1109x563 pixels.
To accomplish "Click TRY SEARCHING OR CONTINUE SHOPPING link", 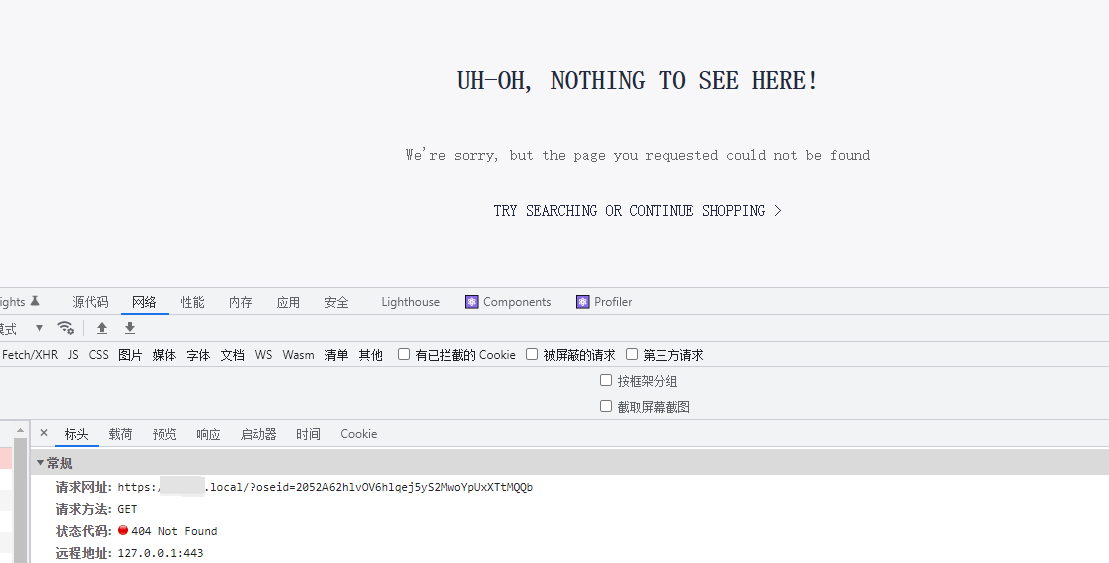I will pyautogui.click(x=637, y=211).
